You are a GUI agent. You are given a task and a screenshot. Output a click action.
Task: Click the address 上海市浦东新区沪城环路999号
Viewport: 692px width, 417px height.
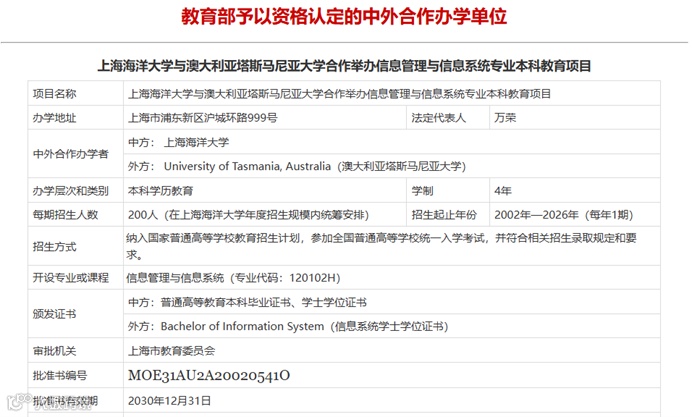pos(203,118)
